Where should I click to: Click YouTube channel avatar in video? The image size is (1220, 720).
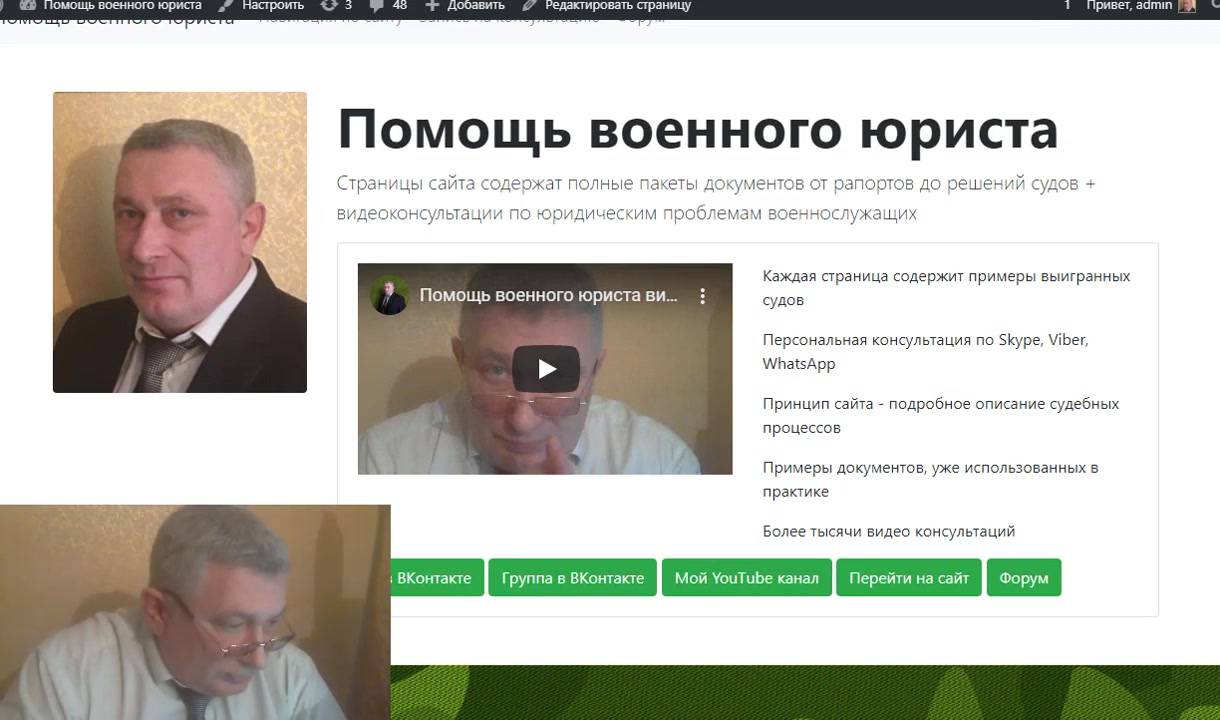(389, 296)
